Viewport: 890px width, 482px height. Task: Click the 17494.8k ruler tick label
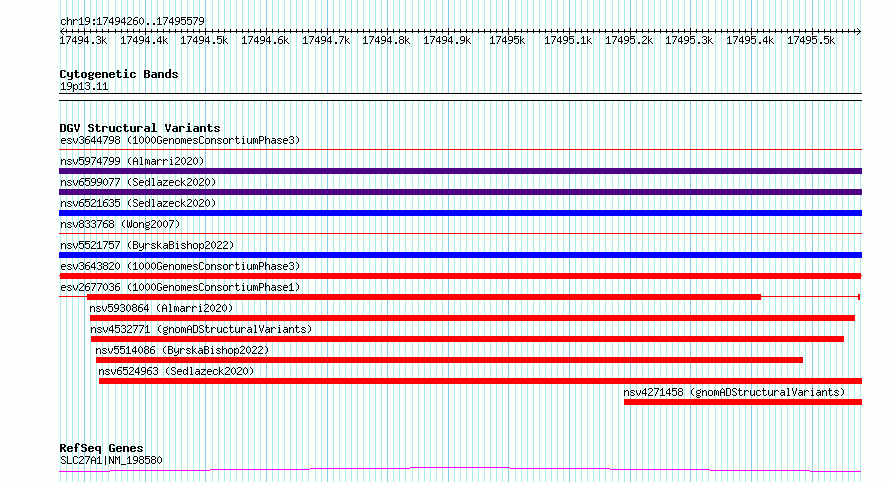pyautogui.click(x=386, y=40)
